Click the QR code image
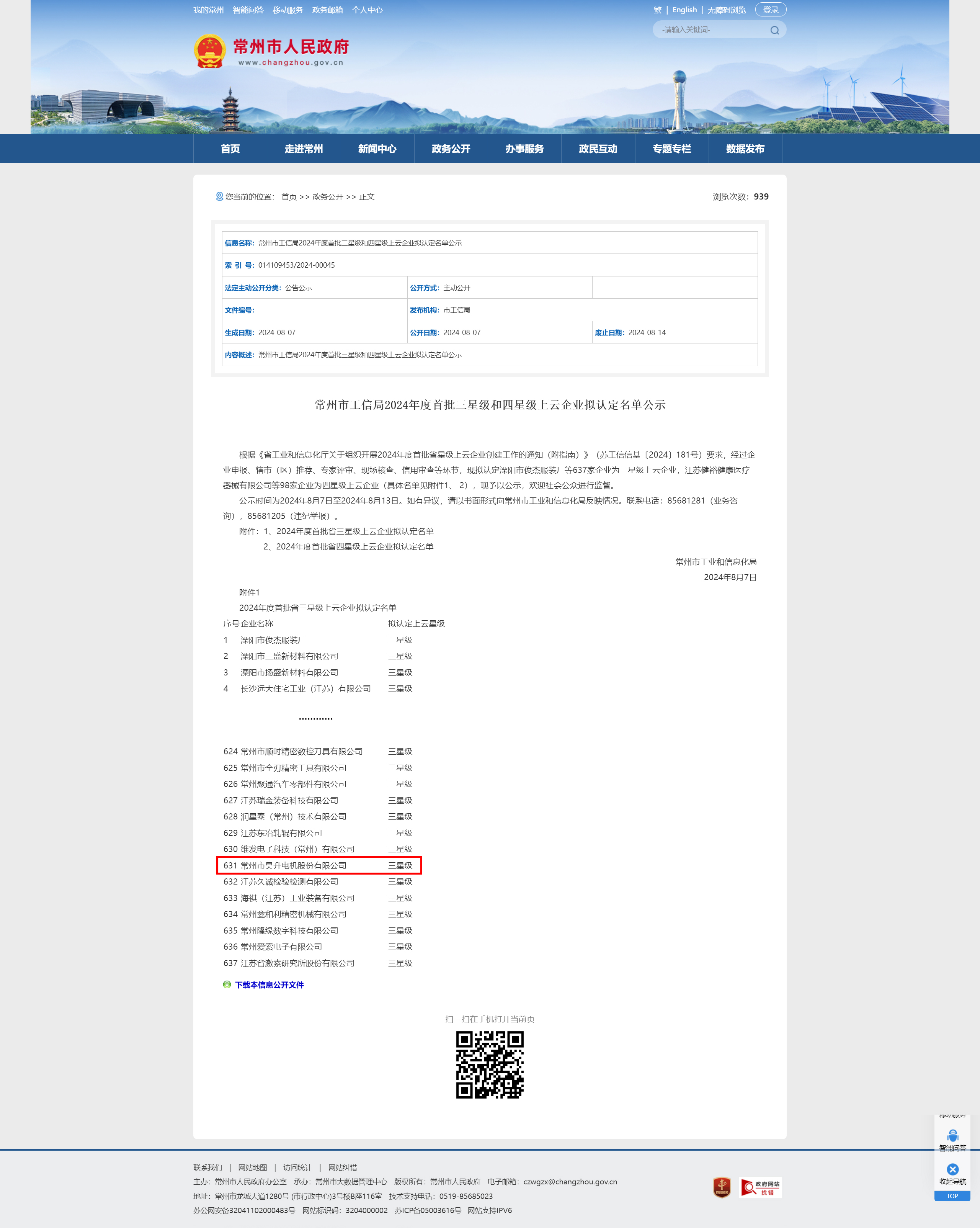The width and height of the screenshot is (980, 1228). point(490,1064)
